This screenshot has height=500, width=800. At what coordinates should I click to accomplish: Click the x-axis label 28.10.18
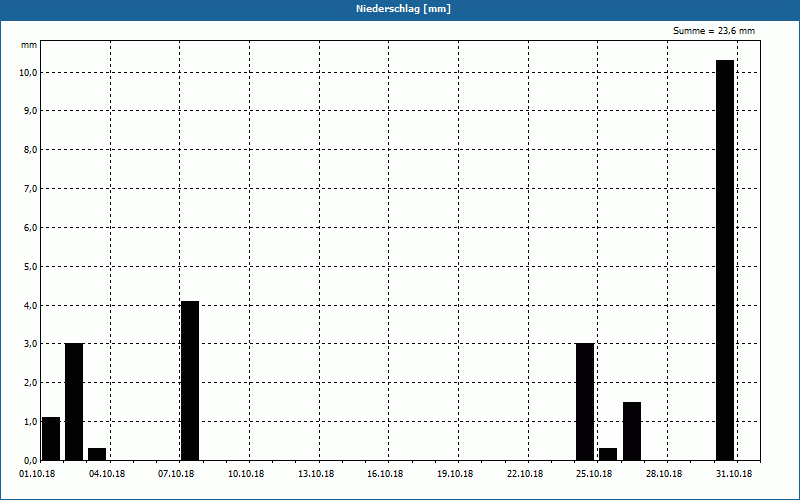pyautogui.click(x=664, y=474)
